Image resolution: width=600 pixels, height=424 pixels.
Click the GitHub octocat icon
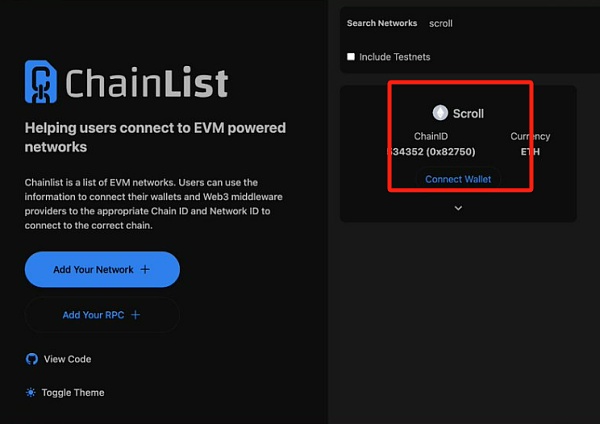(x=31, y=359)
